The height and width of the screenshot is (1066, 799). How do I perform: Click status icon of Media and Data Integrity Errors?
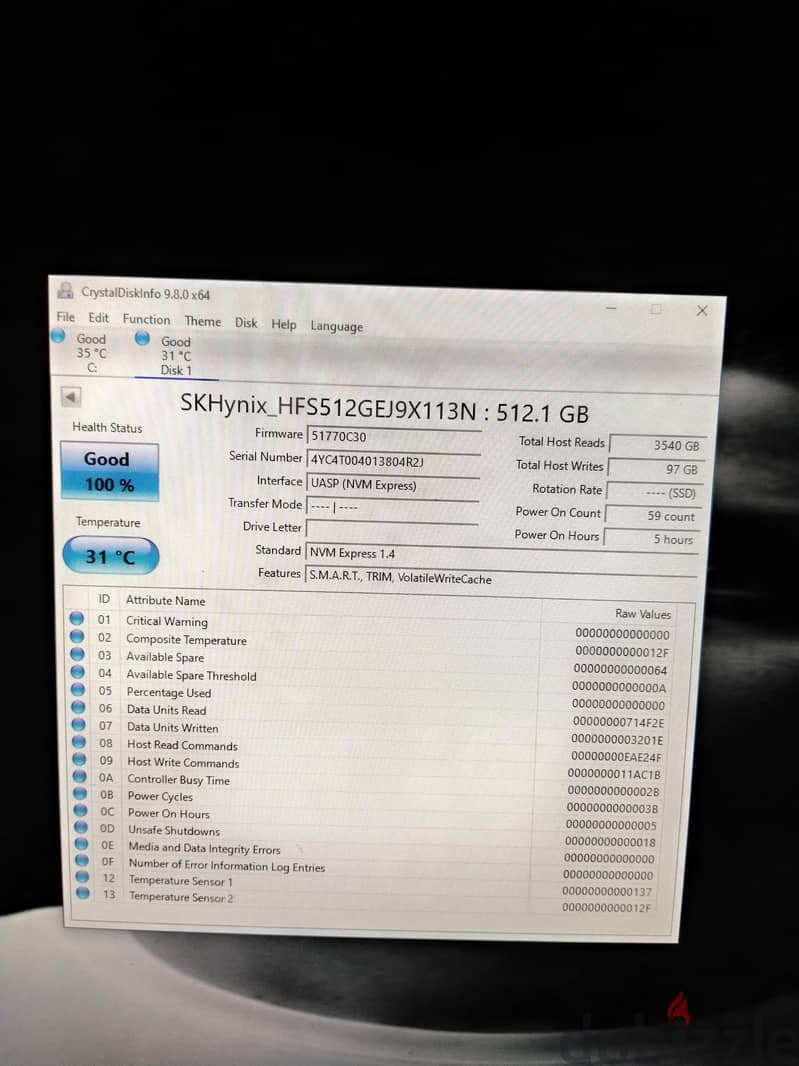82,844
